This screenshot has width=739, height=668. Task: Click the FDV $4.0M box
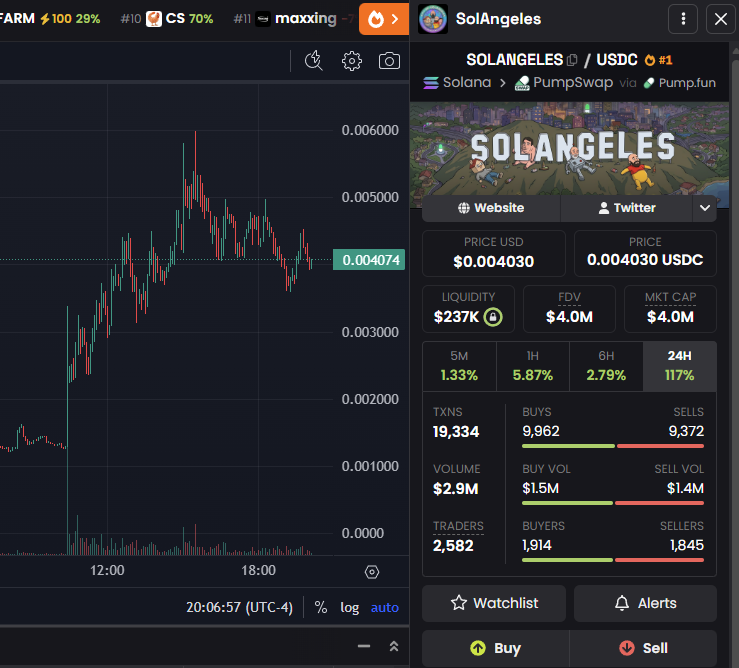569,309
